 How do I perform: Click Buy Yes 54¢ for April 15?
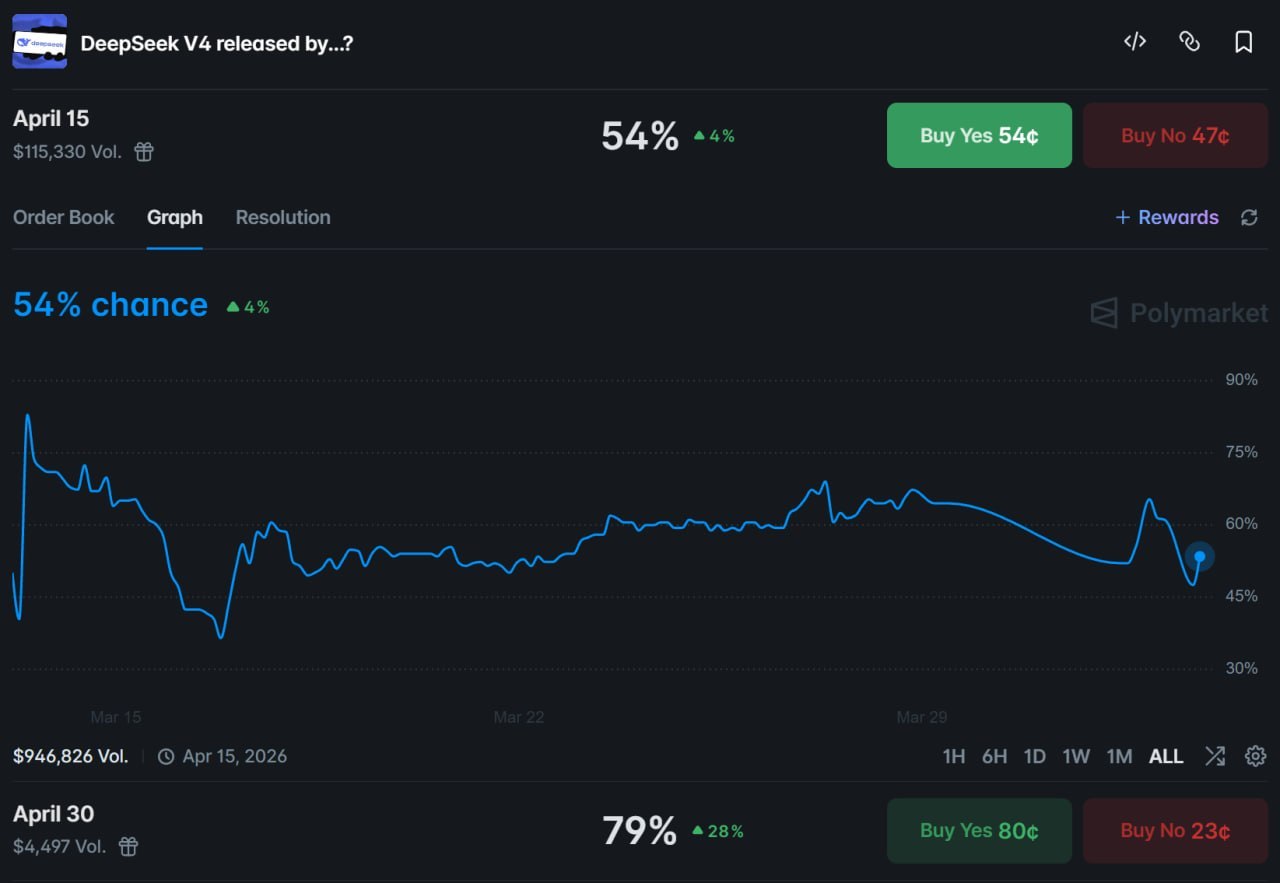click(x=979, y=135)
